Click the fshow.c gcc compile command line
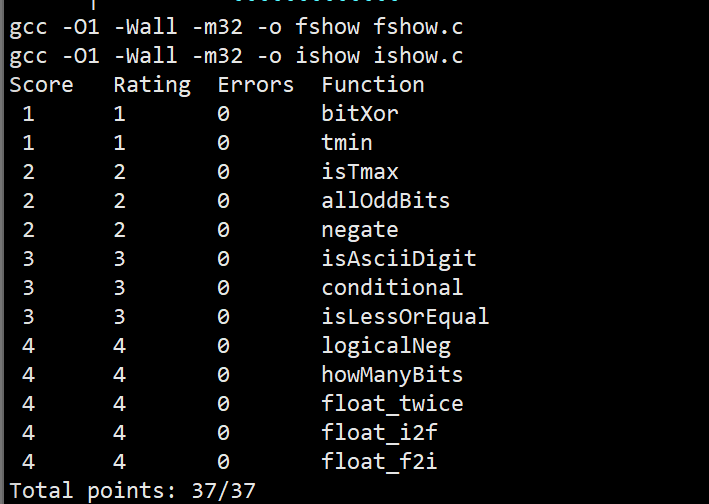Screen dimensions: 709x504 (x=236, y=27)
